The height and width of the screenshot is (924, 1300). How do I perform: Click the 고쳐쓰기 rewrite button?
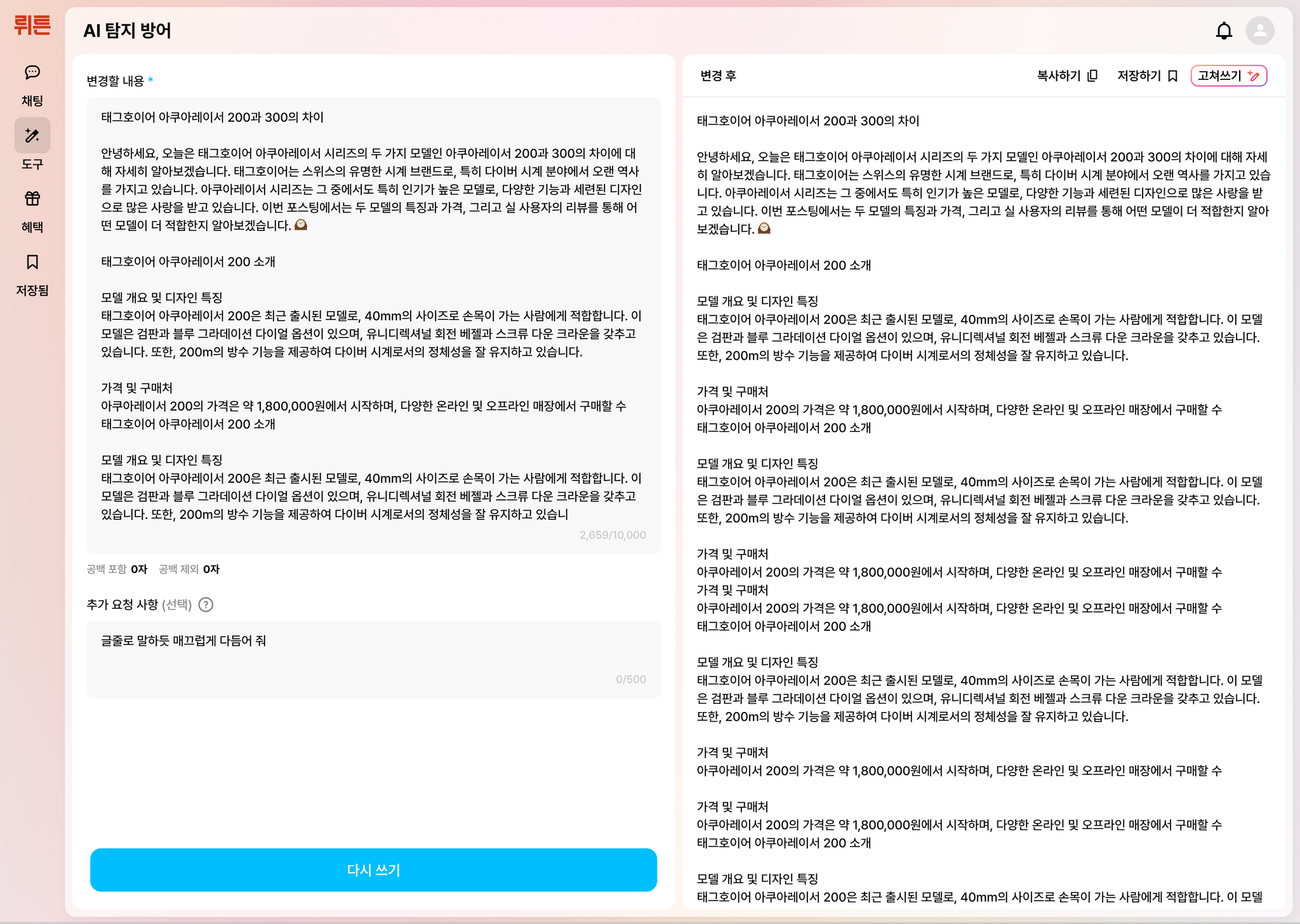pos(1229,76)
